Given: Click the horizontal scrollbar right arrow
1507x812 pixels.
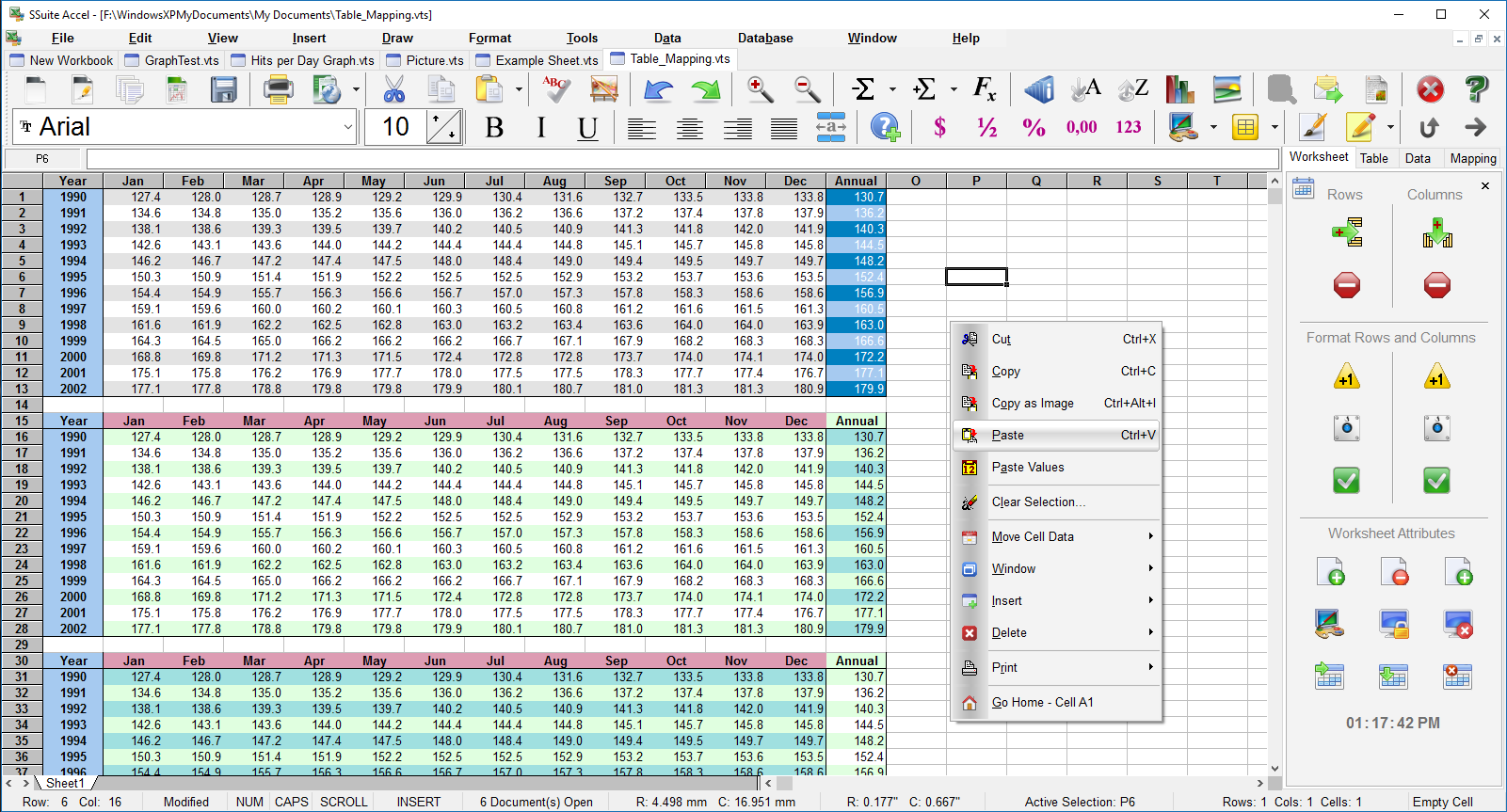Looking at the screenshot, I should 1259,783.
